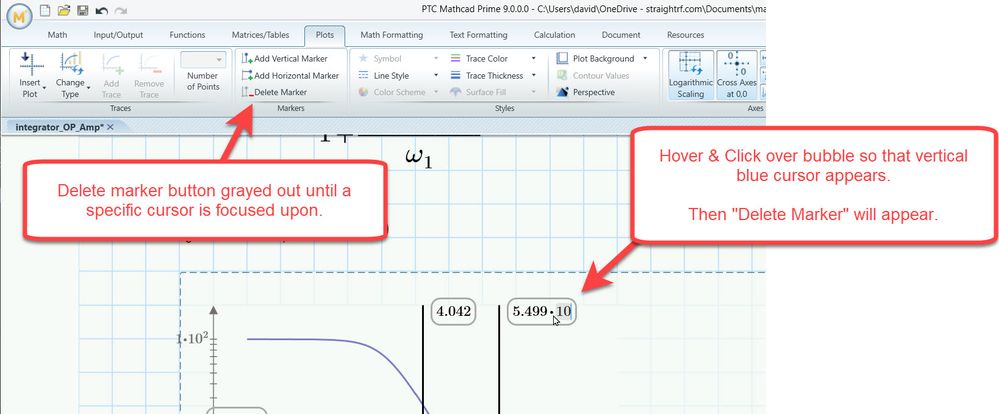Click the Perspective option
999x414 pixels.
coord(586,92)
